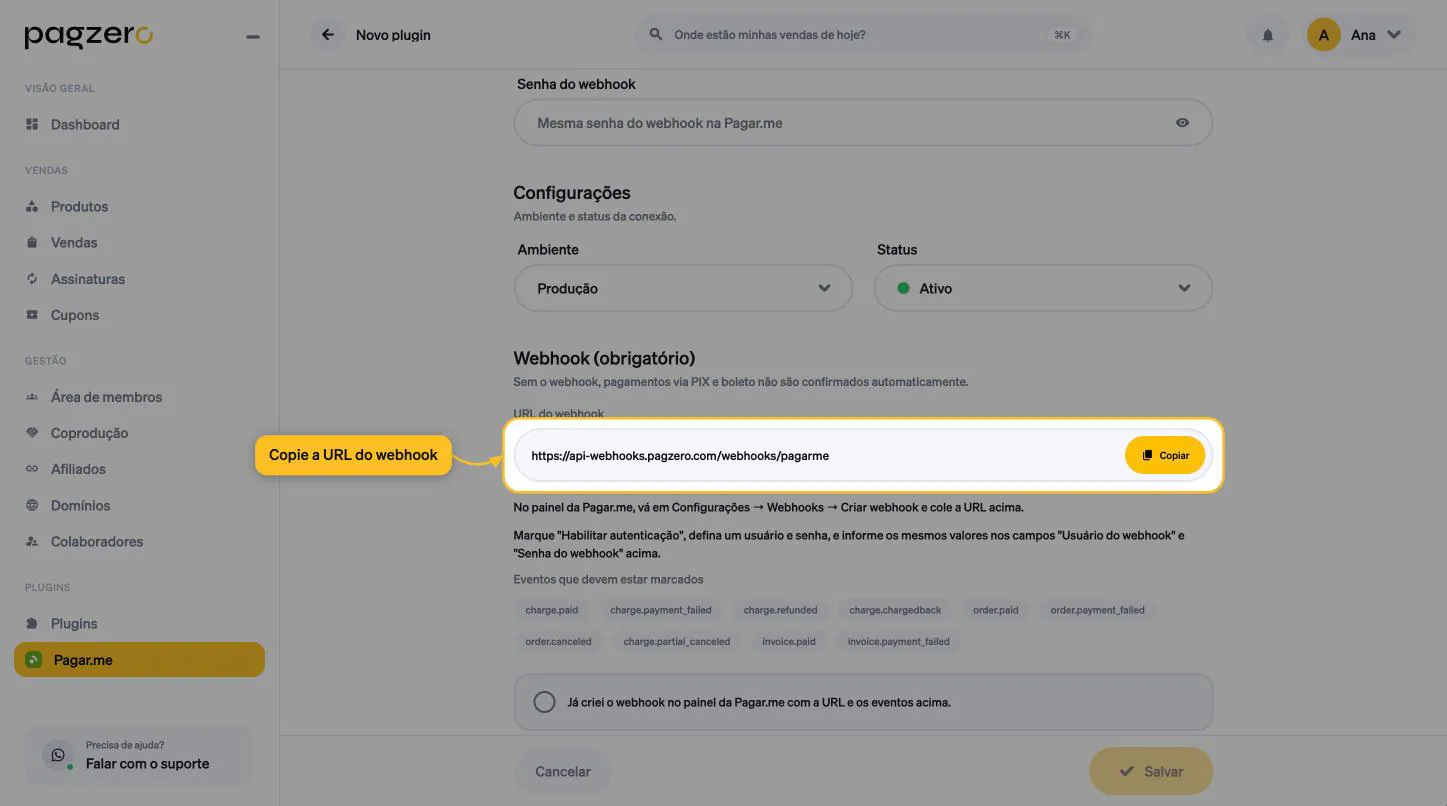Open the Ambiente dropdown set to Produção
The height and width of the screenshot is (806, 1447).
[x=683, y=288]
